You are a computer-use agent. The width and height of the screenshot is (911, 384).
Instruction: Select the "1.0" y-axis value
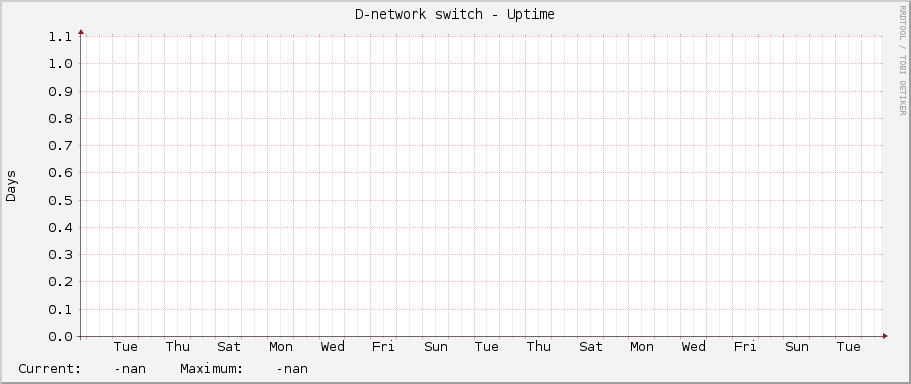[x=60, y=64]
